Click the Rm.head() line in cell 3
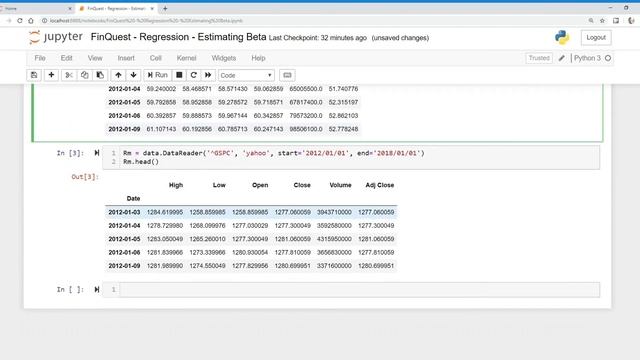 tap(141, 162)
